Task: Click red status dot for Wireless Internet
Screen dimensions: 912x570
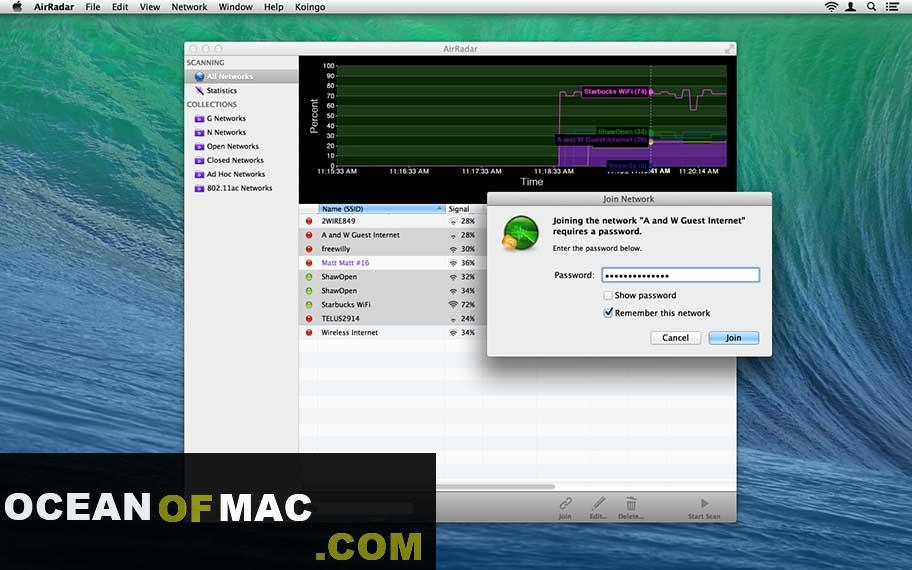Action: (x=309, y=333)
